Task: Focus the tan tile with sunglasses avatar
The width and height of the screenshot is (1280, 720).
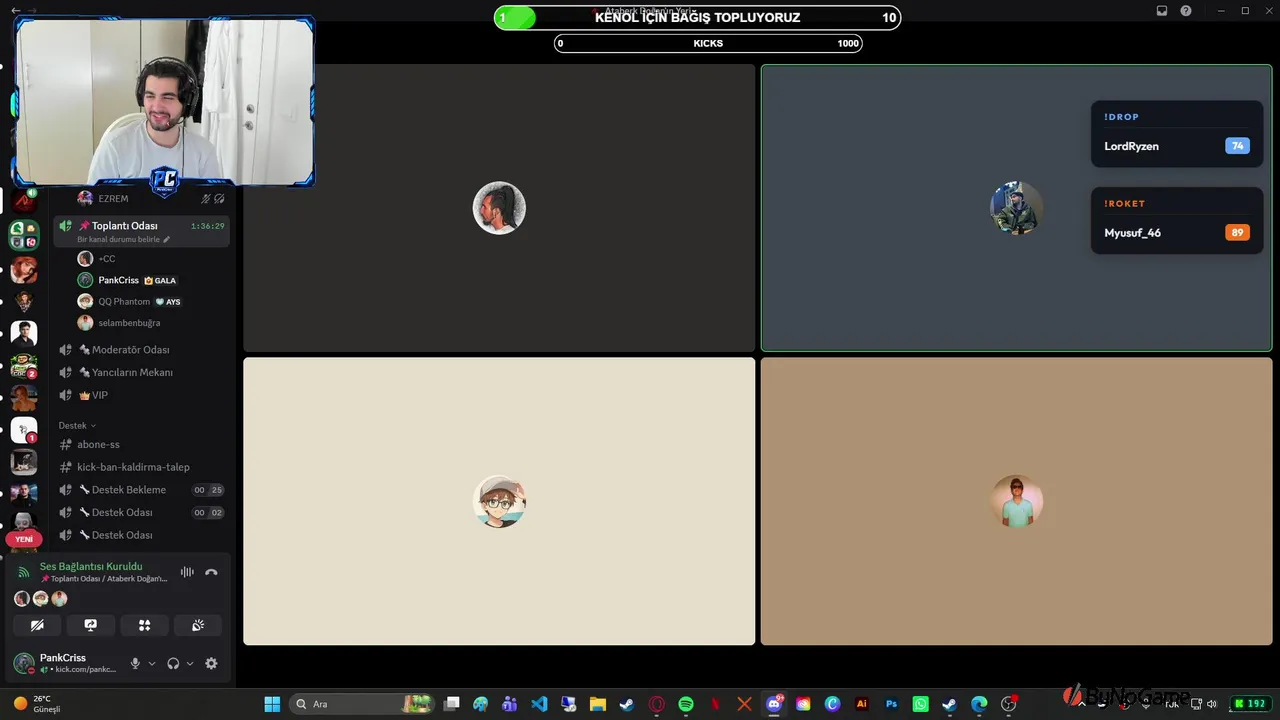Action: click(1016, 501)
